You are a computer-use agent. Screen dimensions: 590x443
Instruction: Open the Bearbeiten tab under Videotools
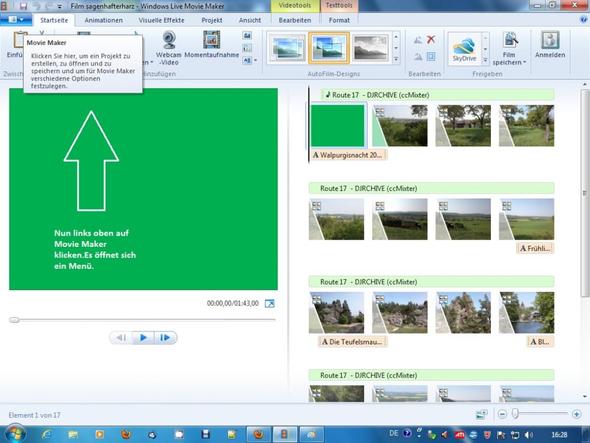295,20
